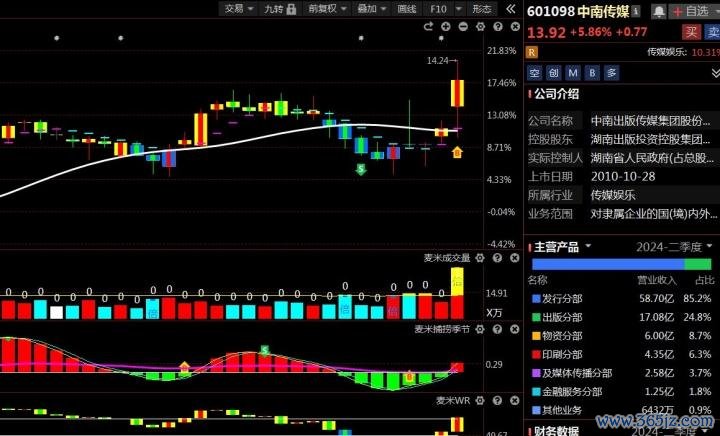Open help for the 麦米成交量 indicator
This screenshot has width=720, height=436.
(x=497, y=258)
